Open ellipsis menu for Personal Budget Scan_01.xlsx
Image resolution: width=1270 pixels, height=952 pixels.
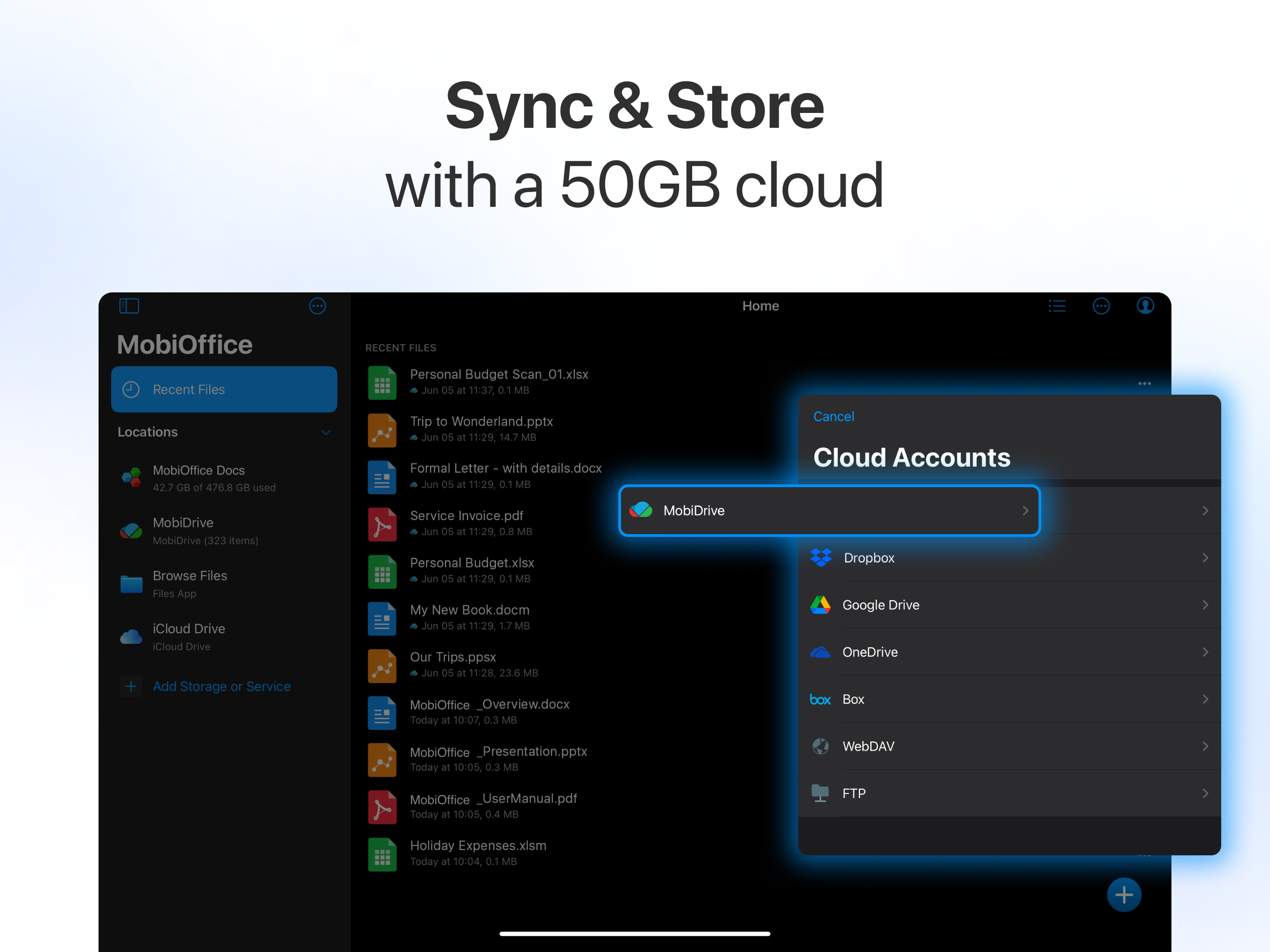pyautogui.click(x=1144, y=383)
